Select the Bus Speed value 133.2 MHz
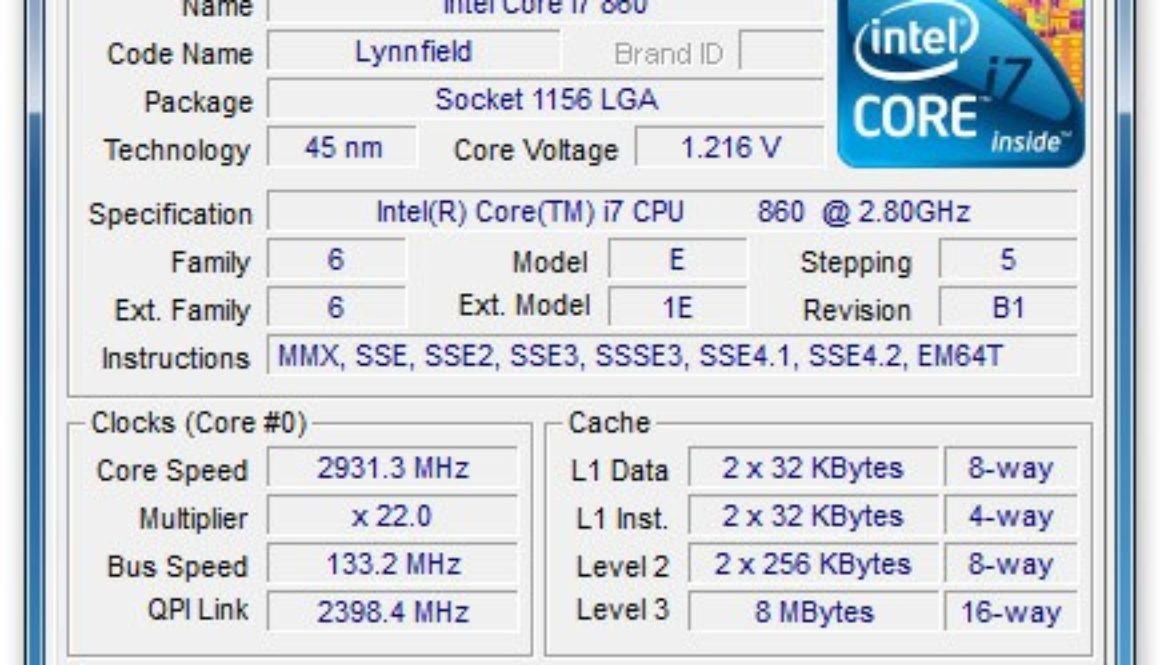Screen dimensions: 1160x665 click(393, 564)
